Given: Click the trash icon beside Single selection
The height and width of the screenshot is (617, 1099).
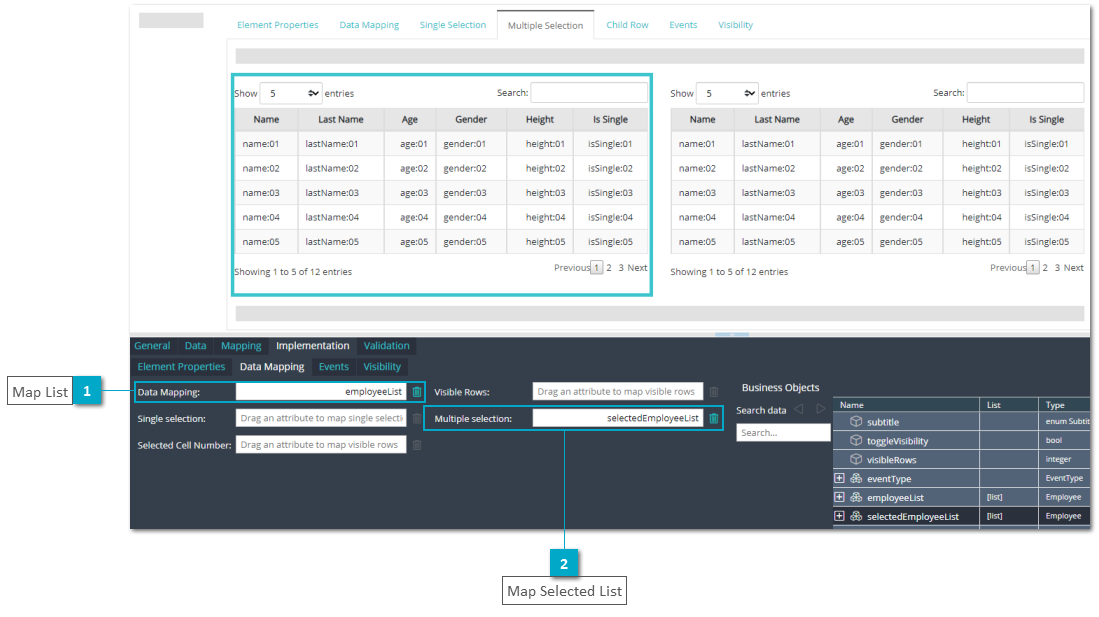Looking at the screenshot, I should click(x=417, y=419).
